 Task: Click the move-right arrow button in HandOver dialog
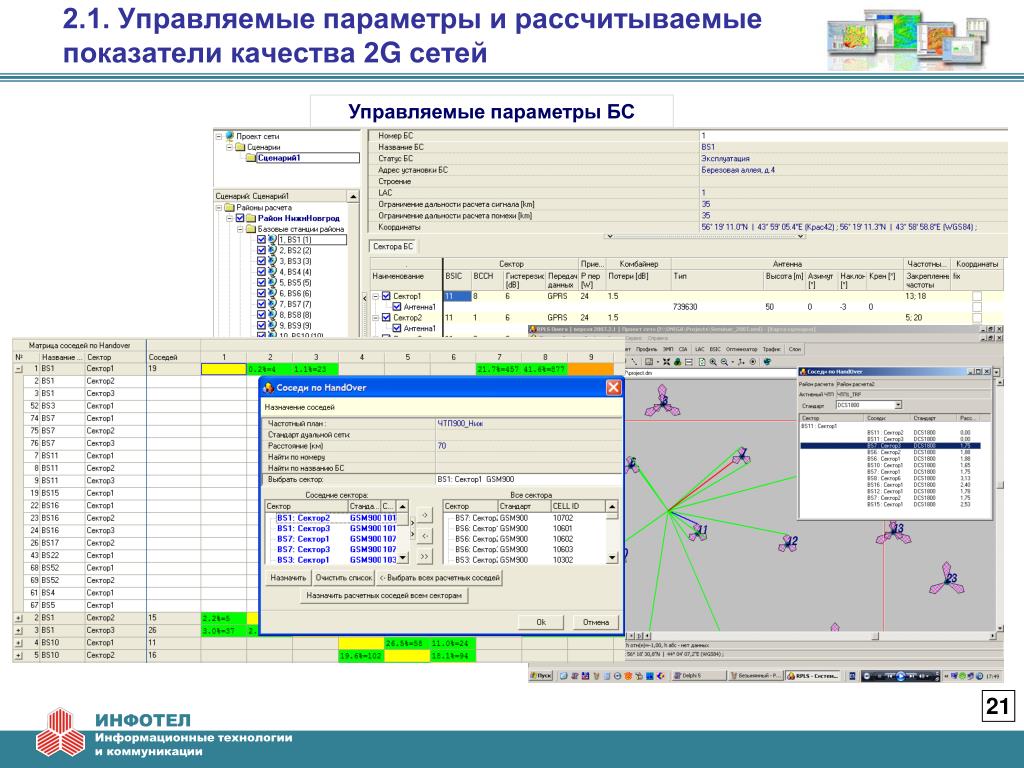point(424,515)
